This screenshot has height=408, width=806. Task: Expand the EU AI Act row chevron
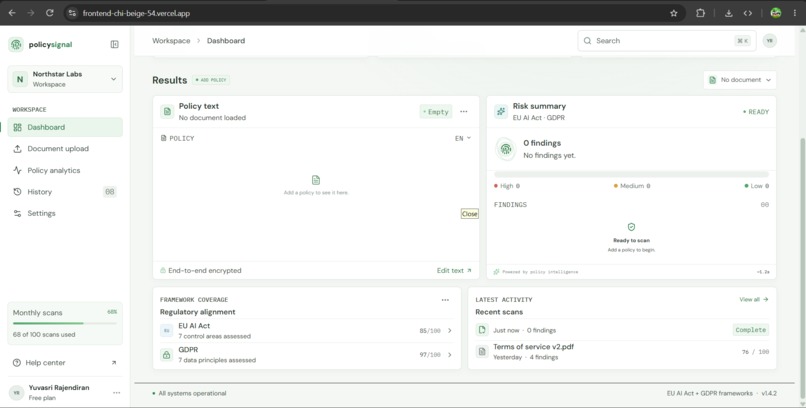(450, 331)
